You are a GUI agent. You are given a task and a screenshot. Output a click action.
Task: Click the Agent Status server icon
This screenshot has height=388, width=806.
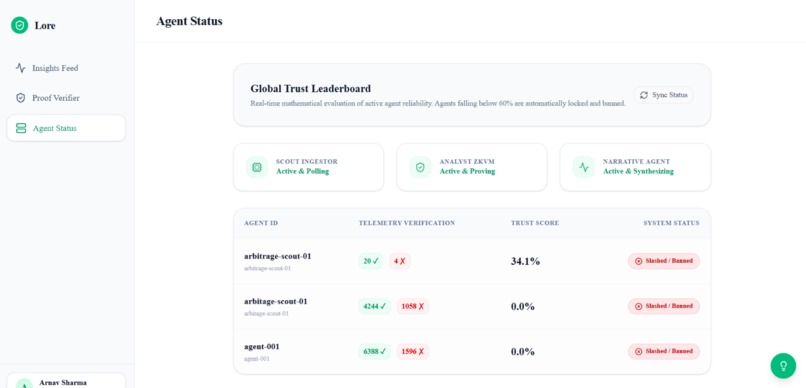(x=21, y=128)
